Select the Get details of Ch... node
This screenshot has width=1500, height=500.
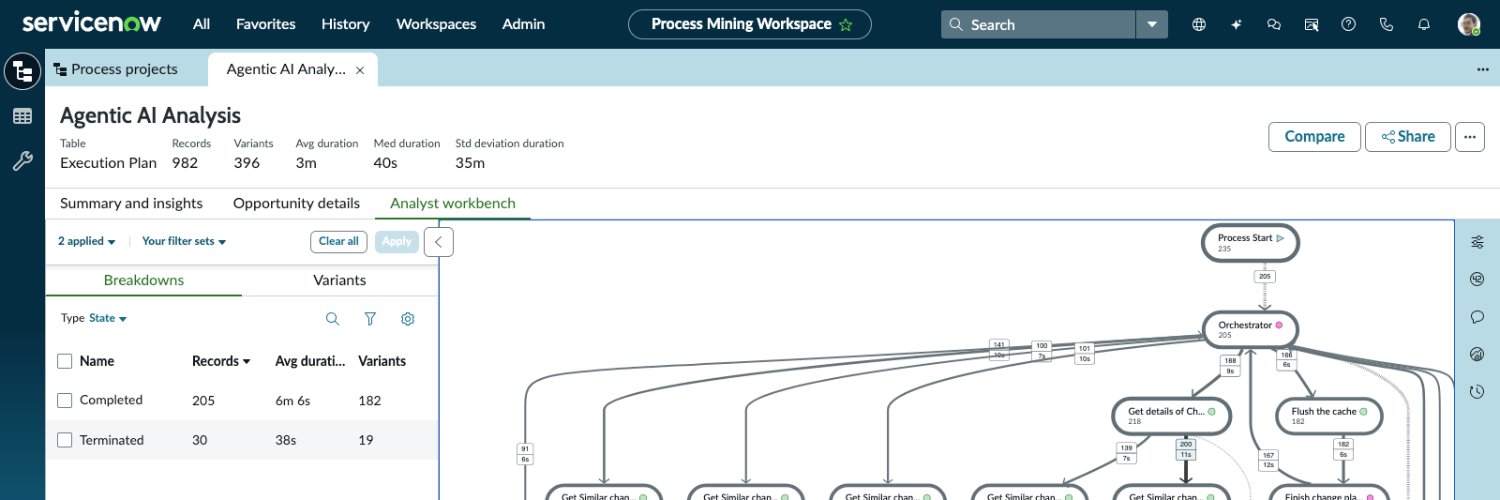(x=1170, y=415)
